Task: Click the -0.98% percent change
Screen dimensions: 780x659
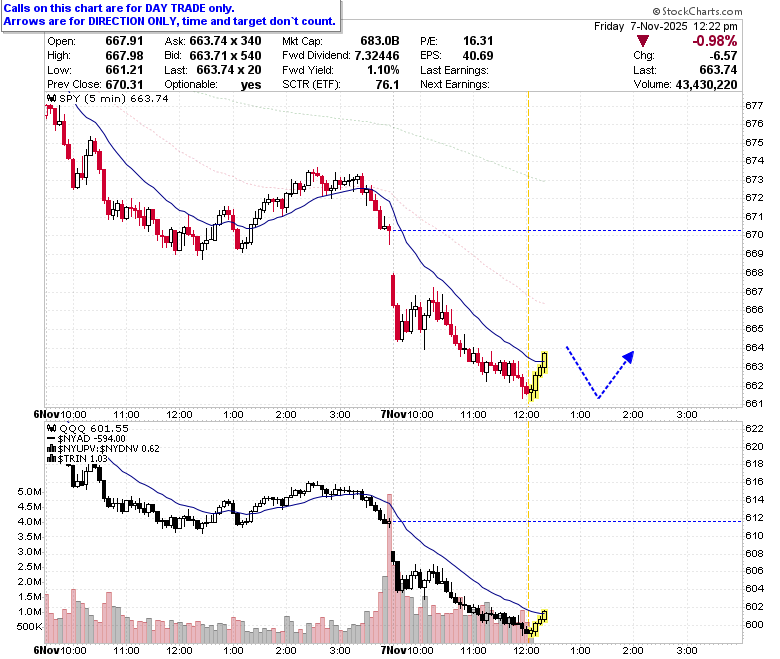Action: coord(714,41)
